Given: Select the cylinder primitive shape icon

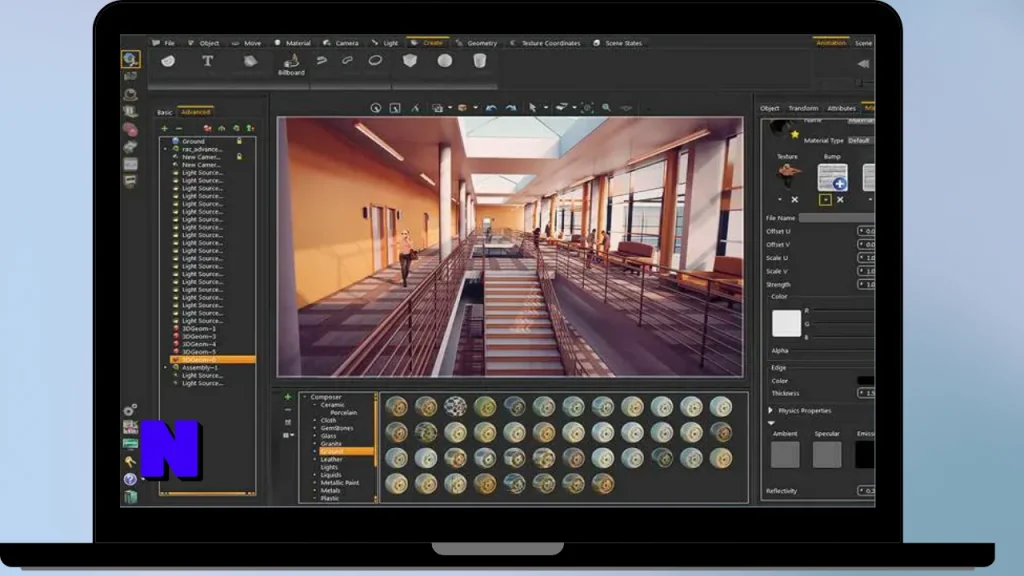Looking at the screenshot, I should click(x=479, y=61).
